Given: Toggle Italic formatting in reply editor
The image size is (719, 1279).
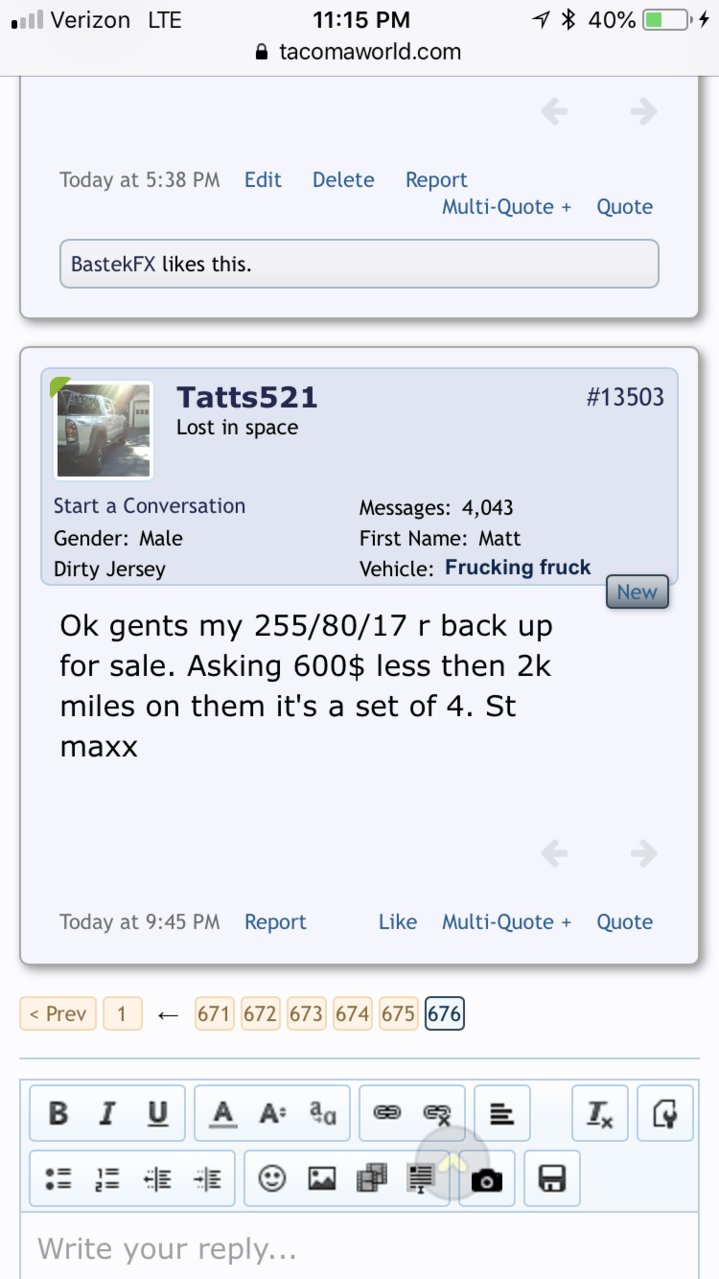Looking at the screenshot, I should click(107, 1113).
